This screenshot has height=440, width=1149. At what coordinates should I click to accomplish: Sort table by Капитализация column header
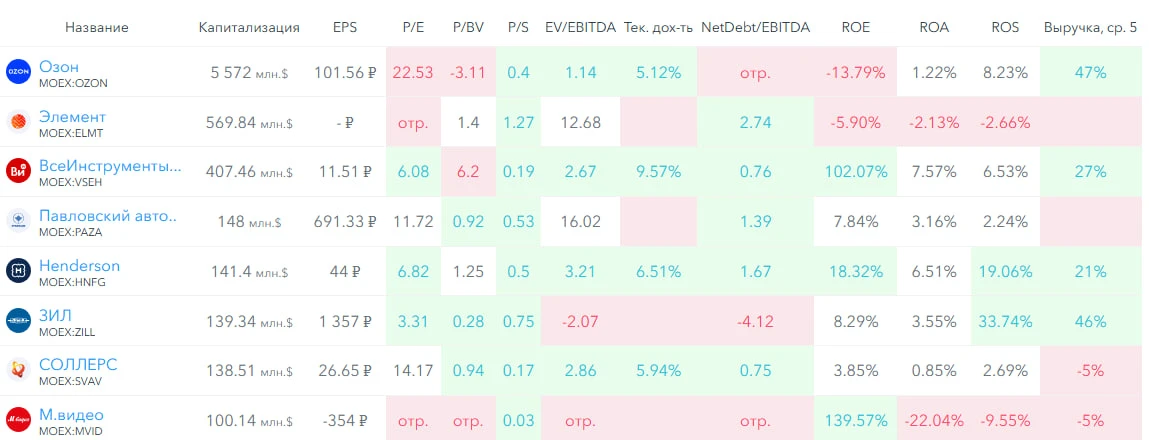(x=249, y=28)
